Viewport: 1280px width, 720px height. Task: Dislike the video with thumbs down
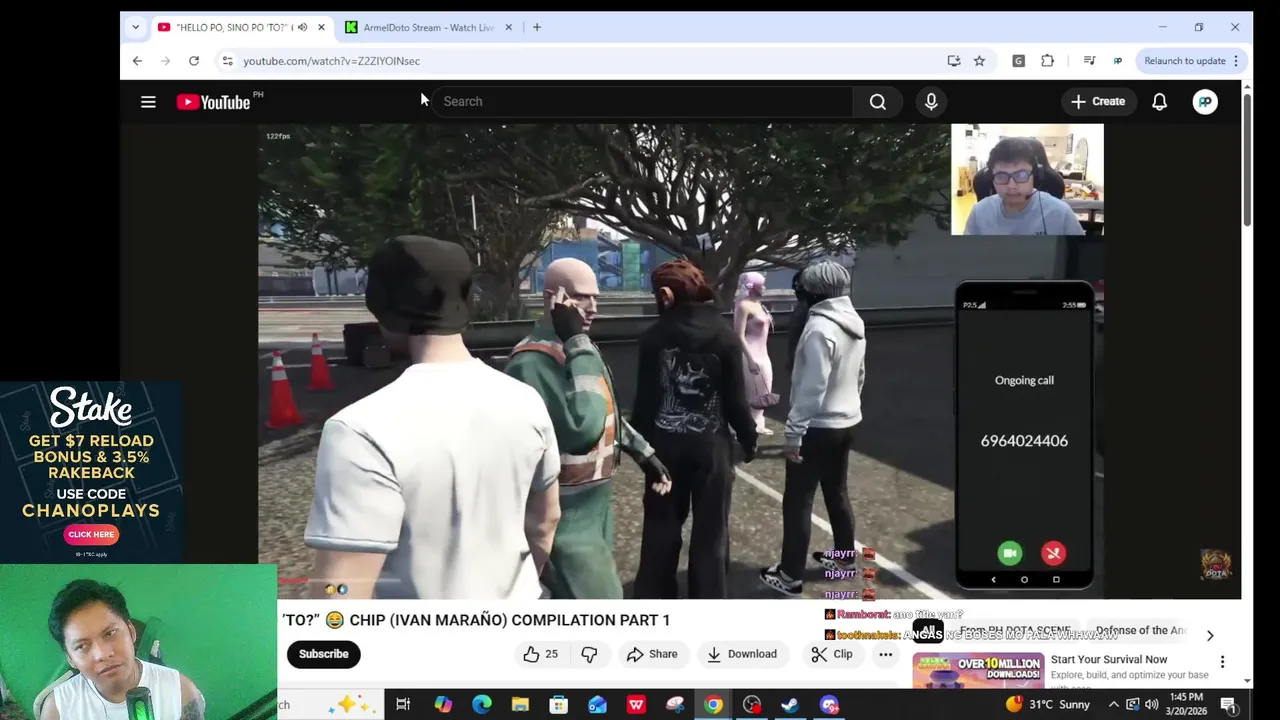tap(589, 654)
